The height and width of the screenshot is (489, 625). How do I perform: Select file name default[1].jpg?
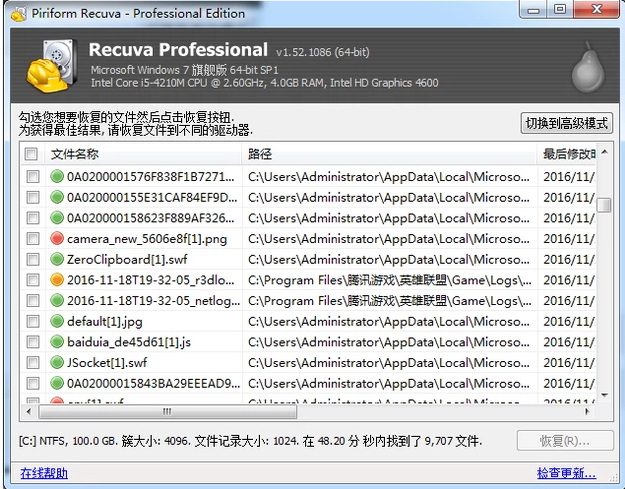104,321
